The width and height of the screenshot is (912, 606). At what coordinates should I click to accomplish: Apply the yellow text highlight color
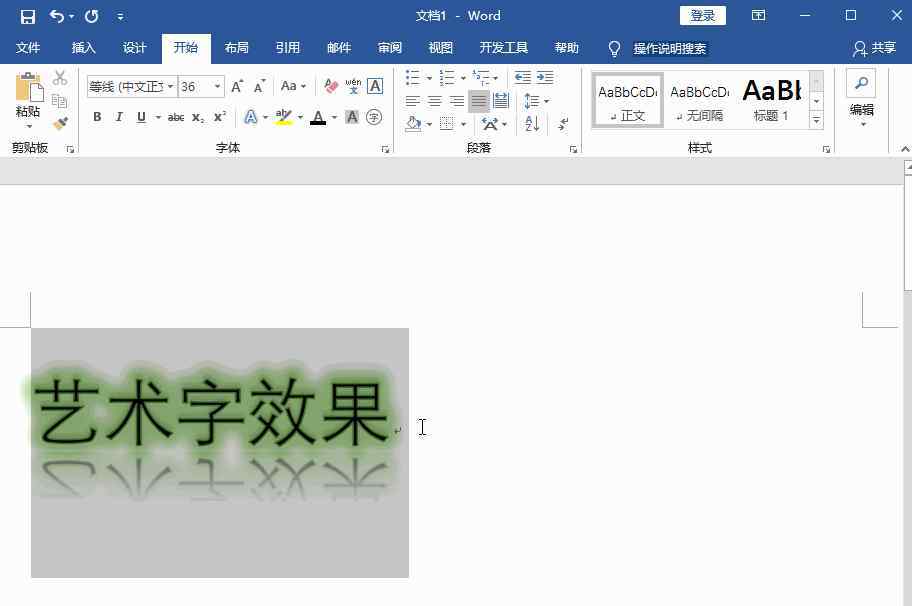[283, 117]
